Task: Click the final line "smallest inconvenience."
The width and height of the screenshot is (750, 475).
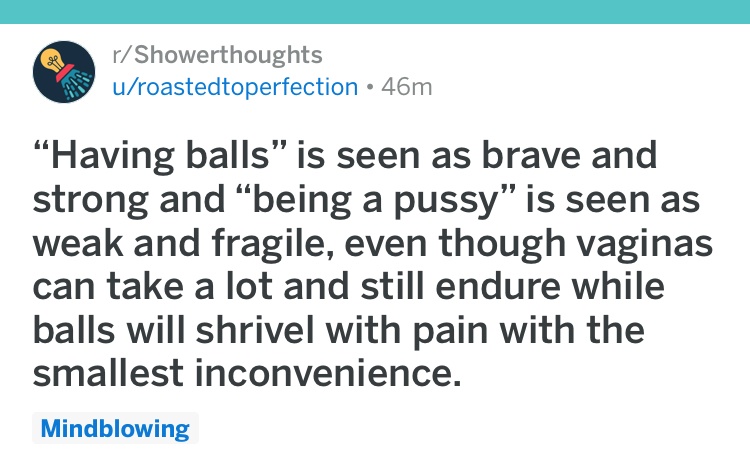Action: coord(247,374)
